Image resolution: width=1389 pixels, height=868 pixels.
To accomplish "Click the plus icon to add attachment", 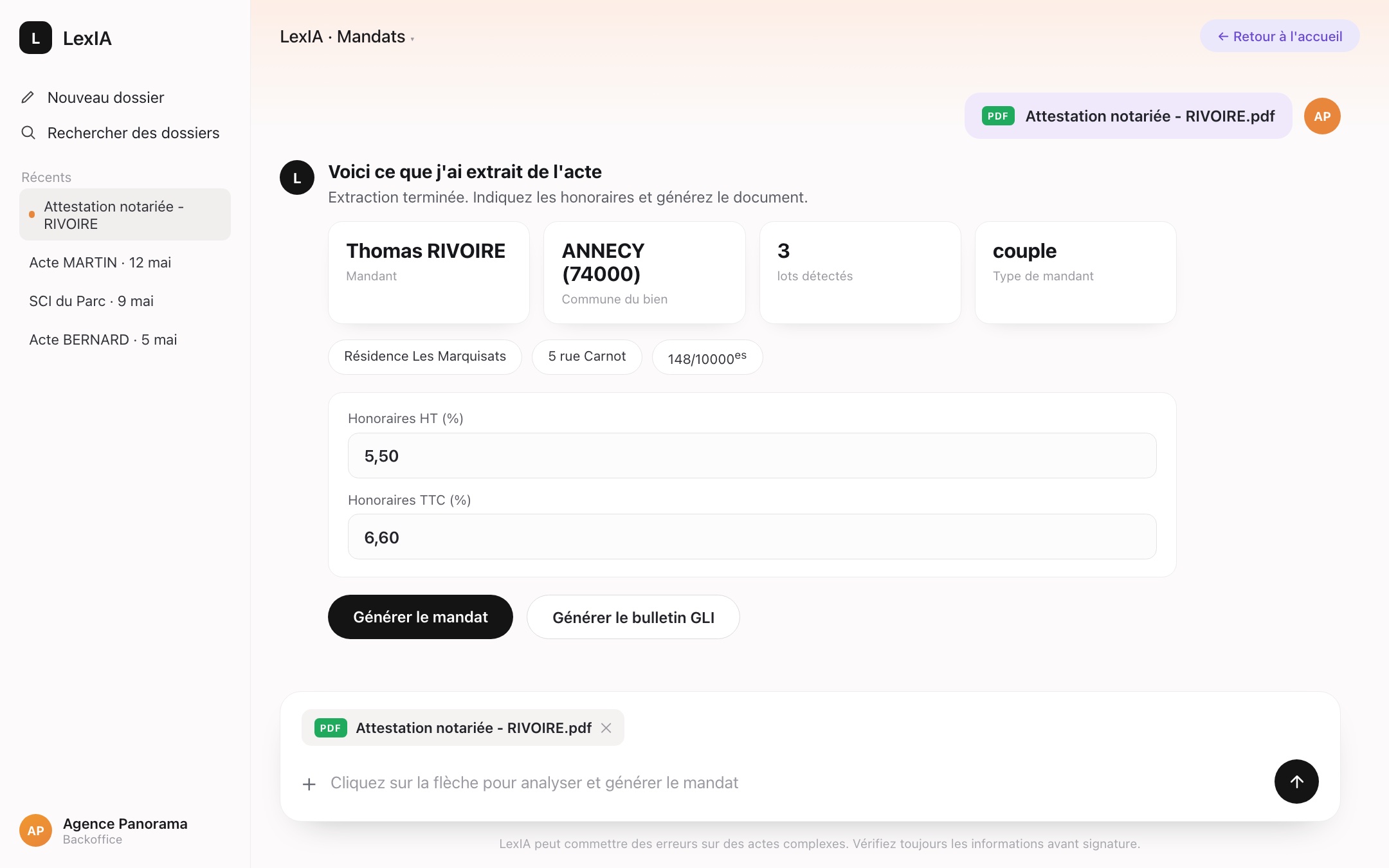I will click(x=309, y=784).
